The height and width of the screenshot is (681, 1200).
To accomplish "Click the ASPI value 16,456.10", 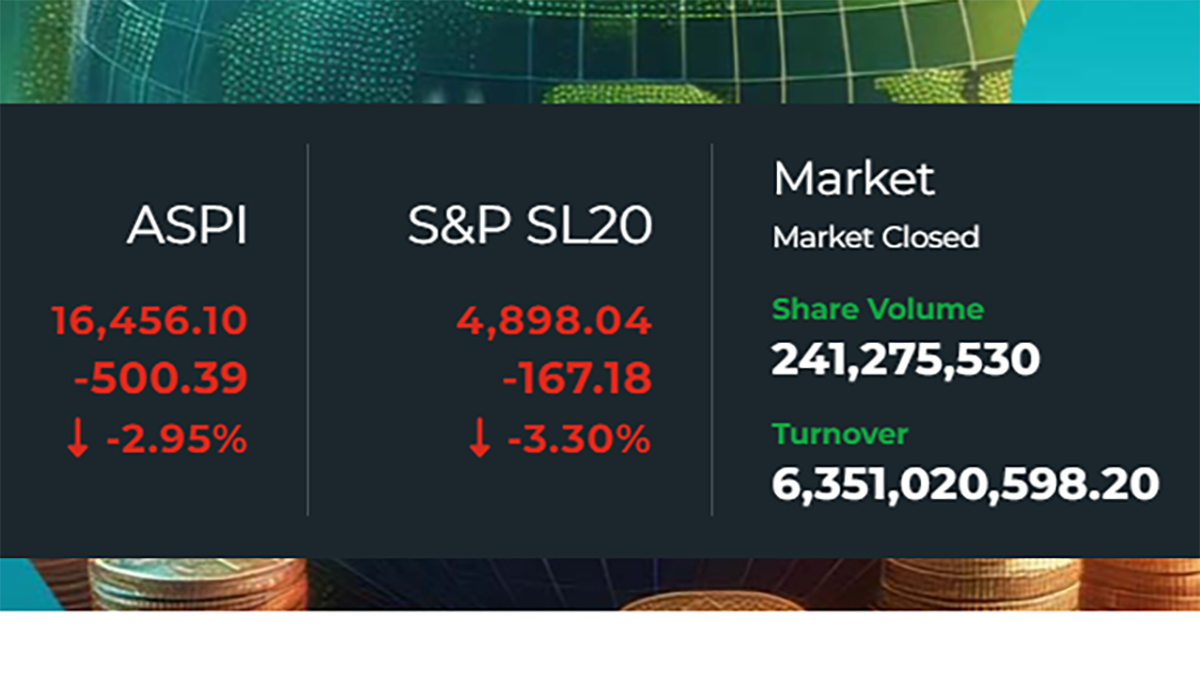I will (149, 322).
